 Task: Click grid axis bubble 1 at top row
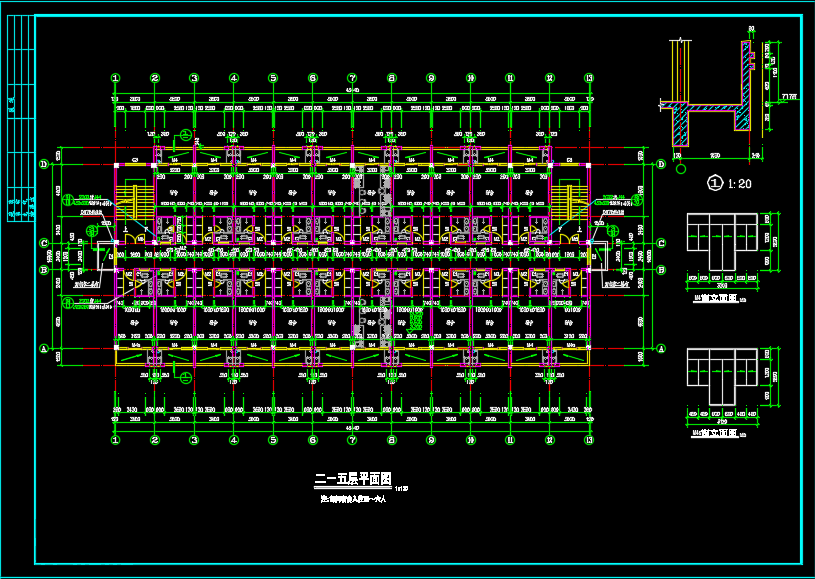pyautogui.click(x=115, y=78)
